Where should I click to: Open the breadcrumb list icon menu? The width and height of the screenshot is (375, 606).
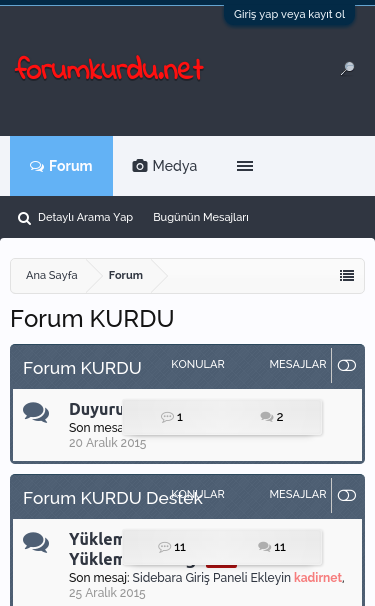(x=347, y=276)
